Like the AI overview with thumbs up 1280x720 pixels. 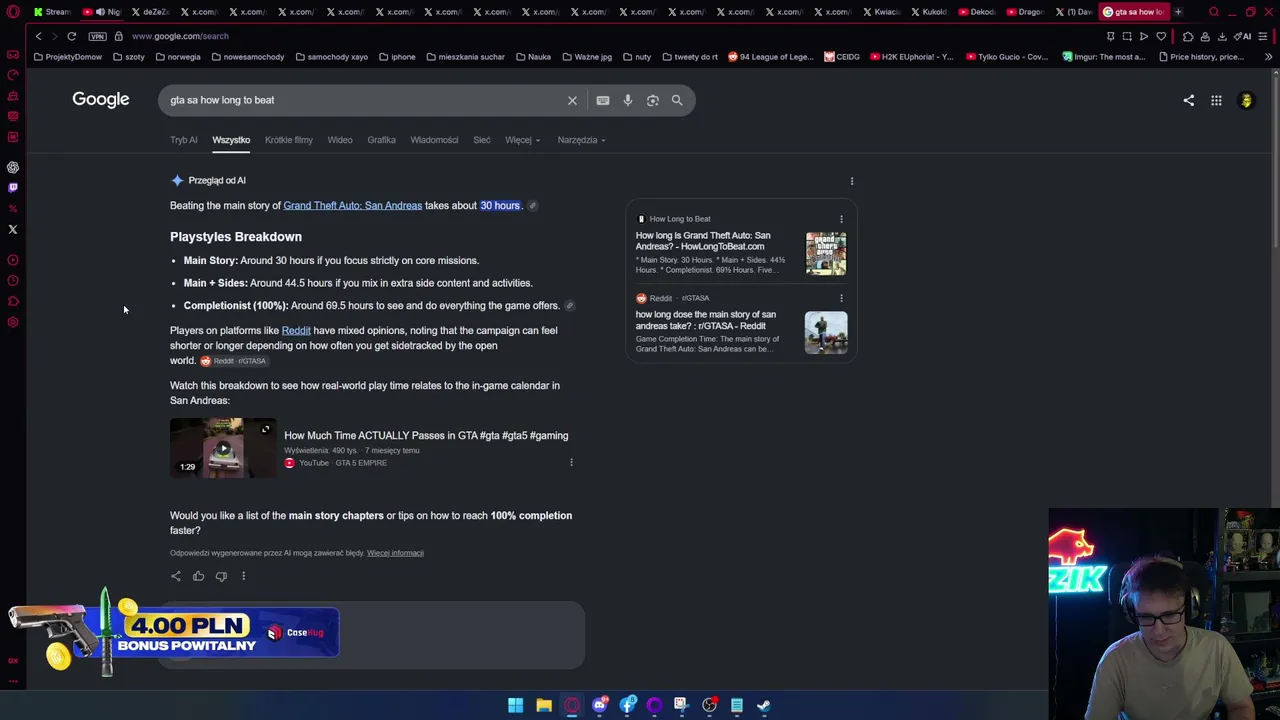coord(198,576)
